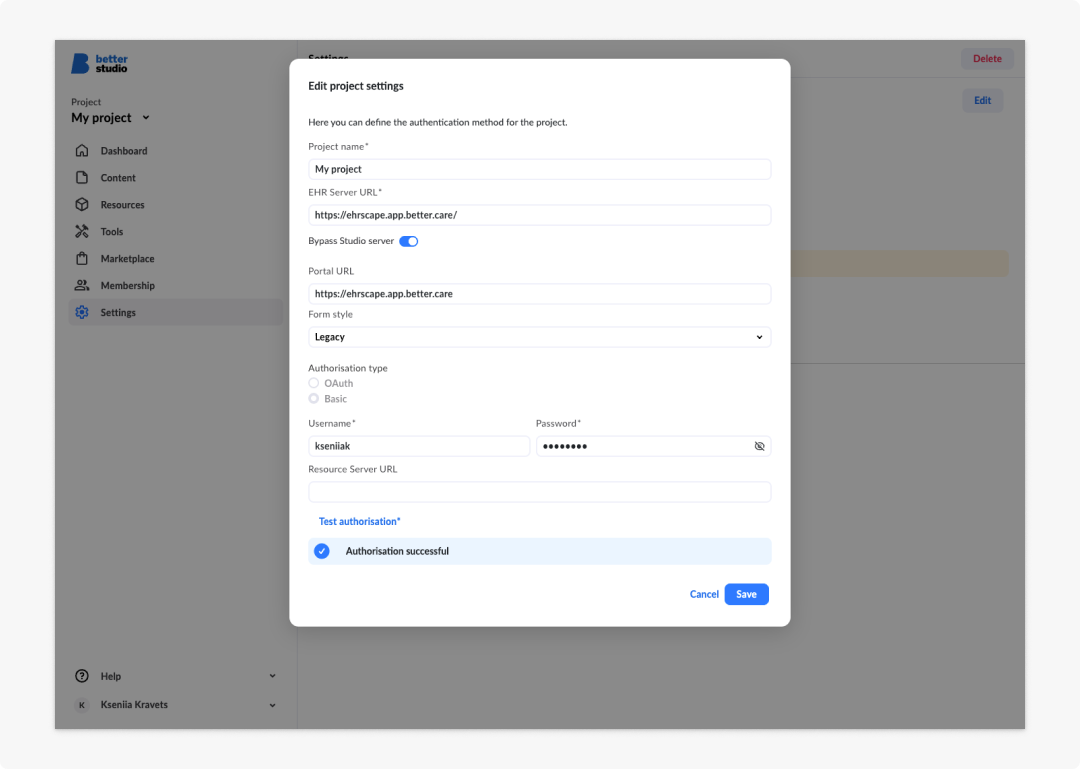
Task: Click the Edit button behind the dialog
Action: tap(982, 101)
